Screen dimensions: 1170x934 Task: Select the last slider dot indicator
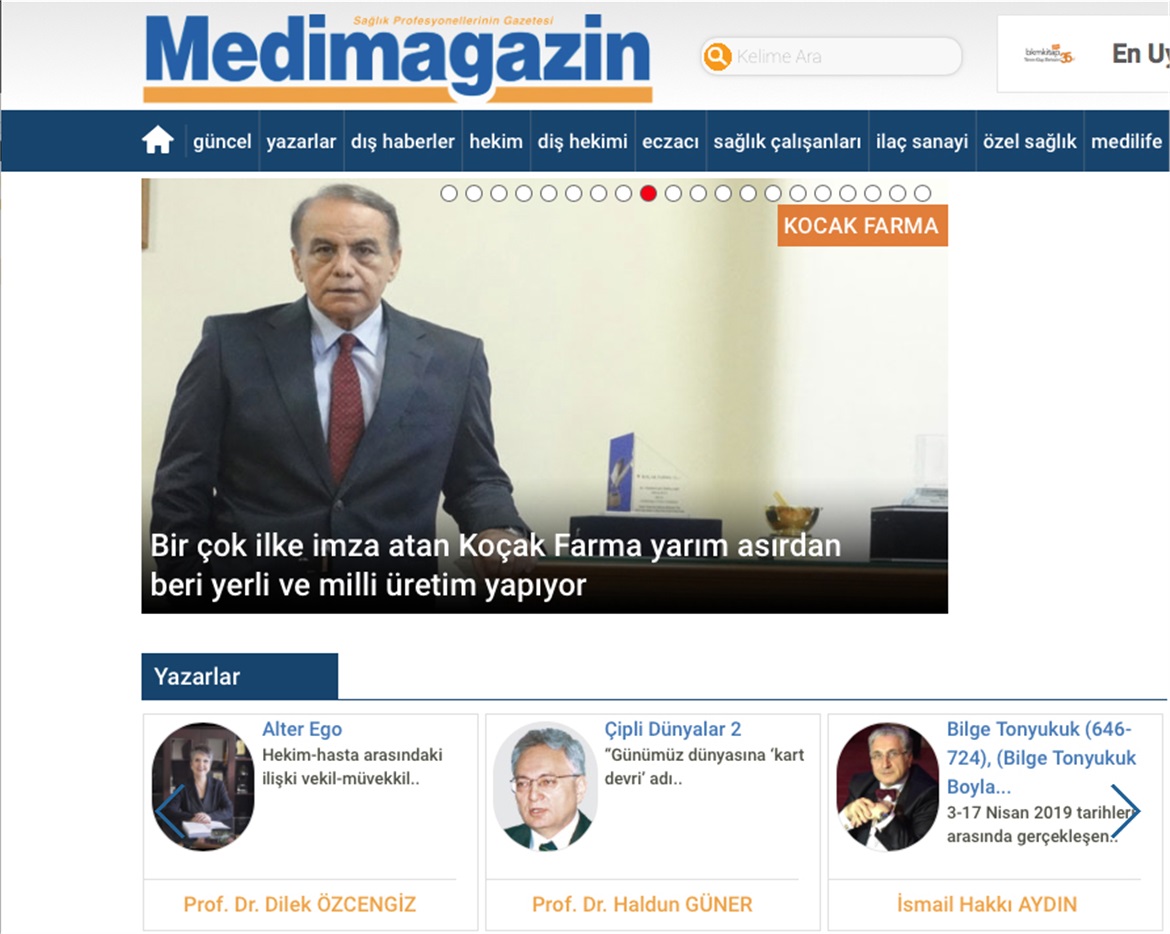coord(922,193)
